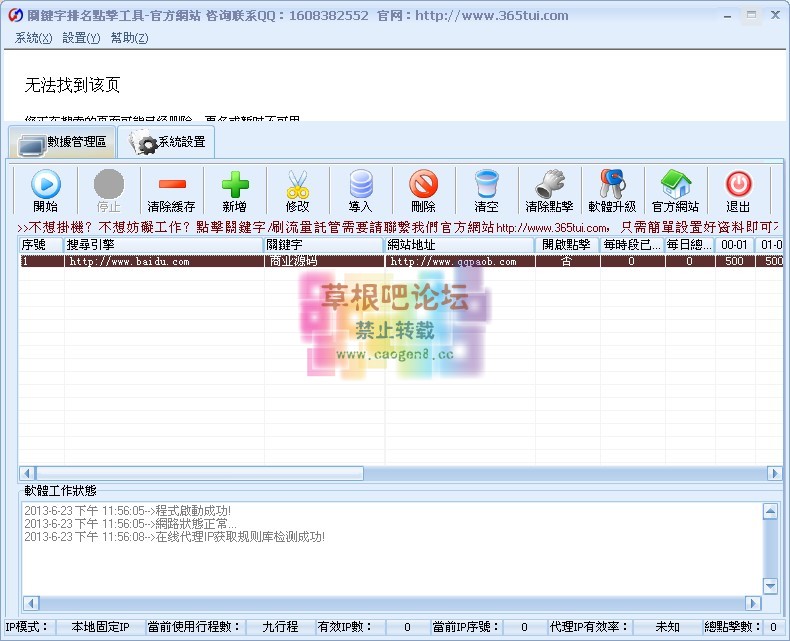This screenshot has height=641, width=790.
Task: Click the 刪除 delete prohibition icon
Action: click(x=424, y=184)
